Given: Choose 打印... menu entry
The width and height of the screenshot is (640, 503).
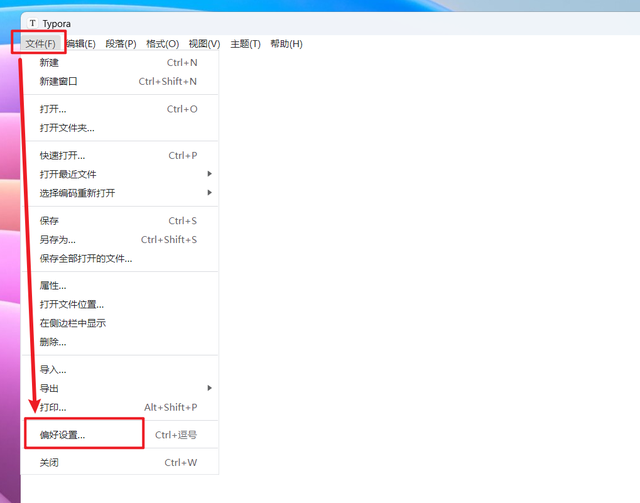Looking at the screenshot, I should point(120,407).
